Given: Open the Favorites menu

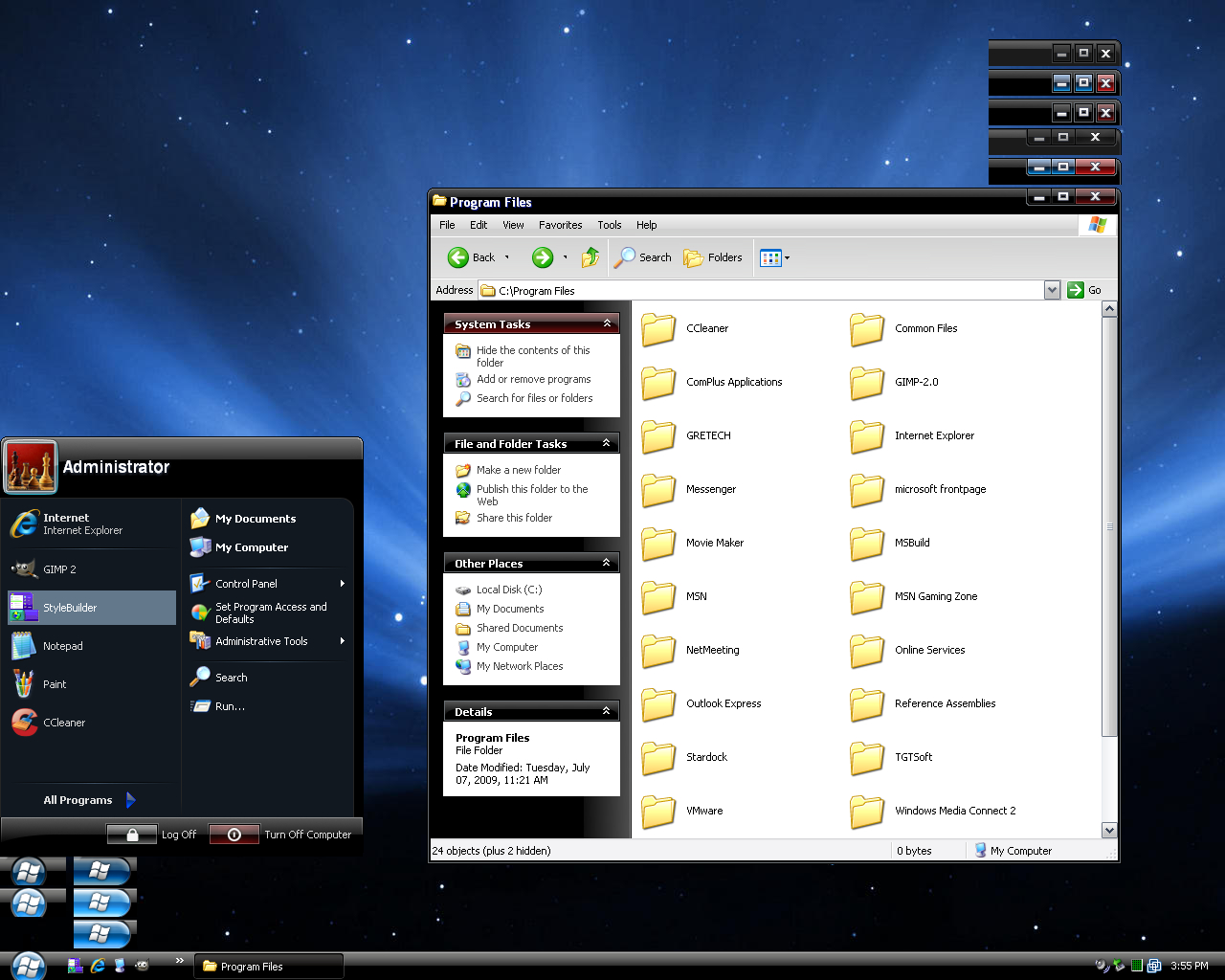Looking at the screenshot, I should pyautogui.click(x=560, y=225).
